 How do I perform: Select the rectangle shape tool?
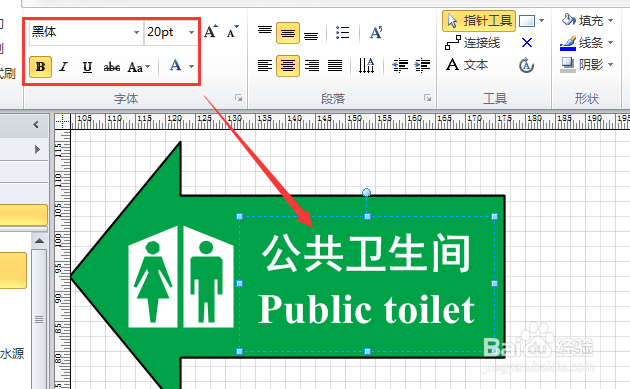click(x=527, y=21)
